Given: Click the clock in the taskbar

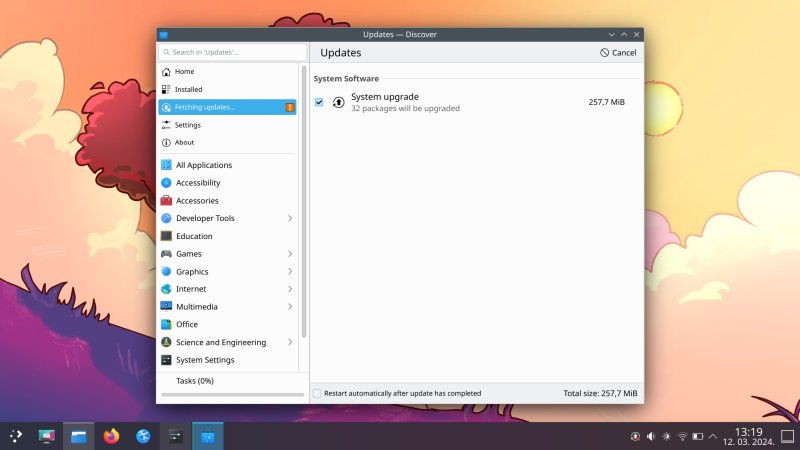Looking at the screenshot, I should 748,437.
